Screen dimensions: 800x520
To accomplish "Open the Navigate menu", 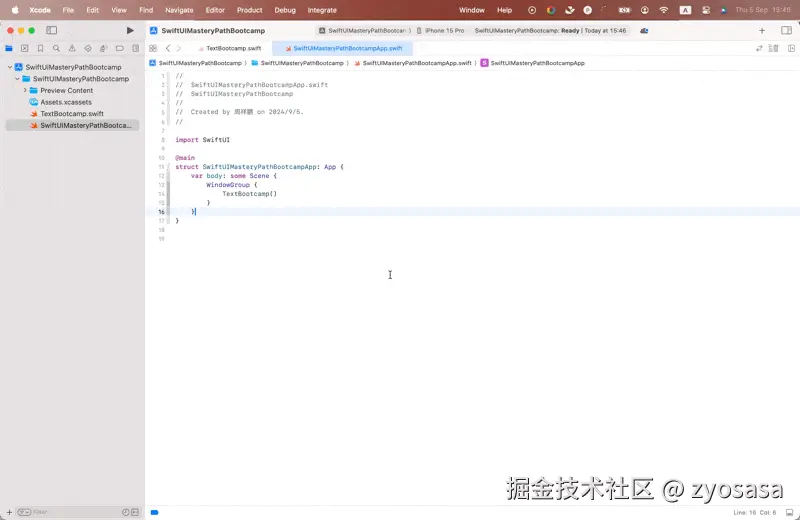I will coord(179,10).
